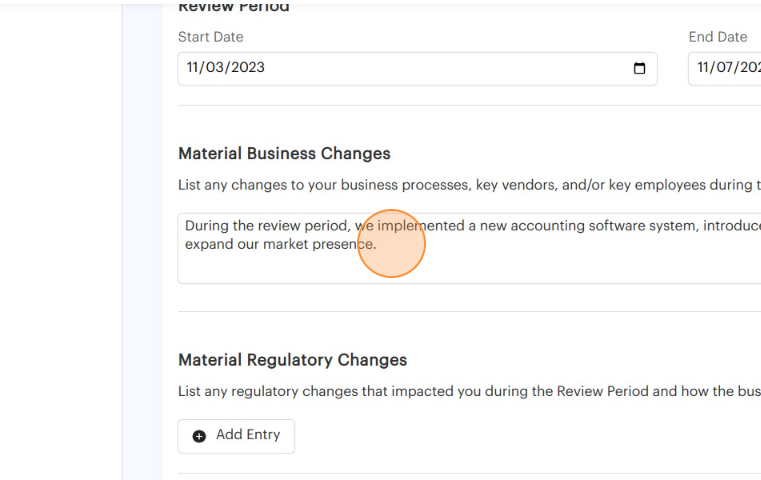Focus the Start Date input field
The height and width of the screenshot is (480, 761).
coord(400,69)
